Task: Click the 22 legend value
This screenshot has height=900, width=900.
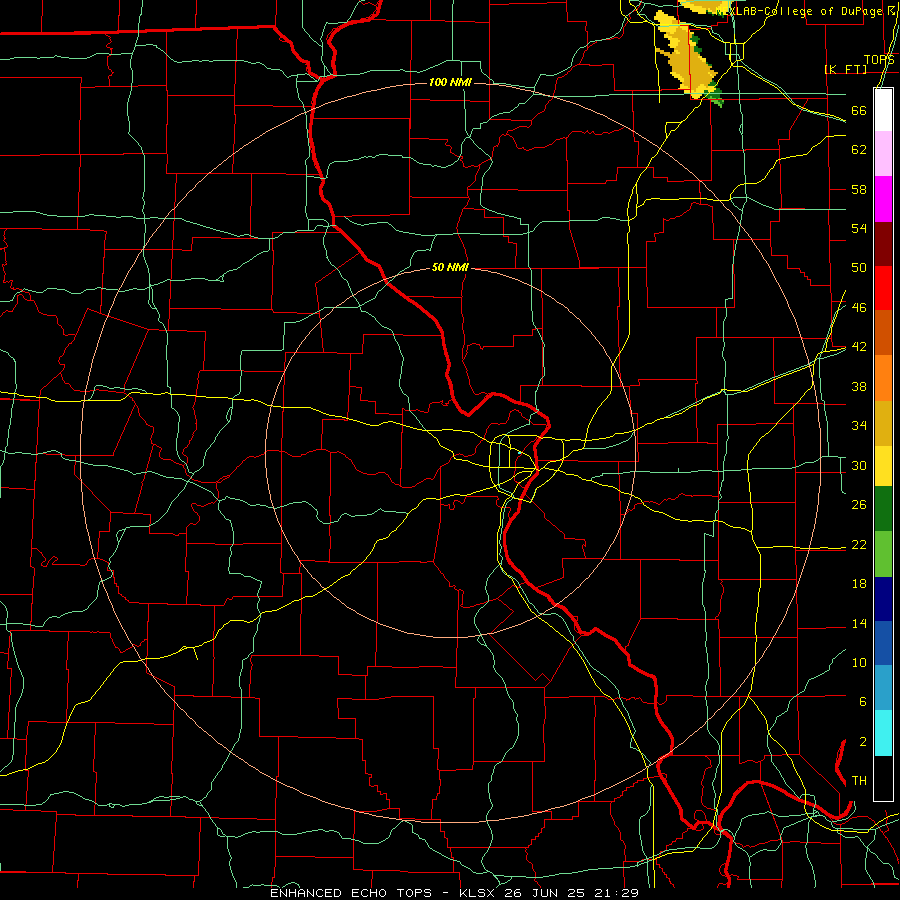Action: (859, 544)
